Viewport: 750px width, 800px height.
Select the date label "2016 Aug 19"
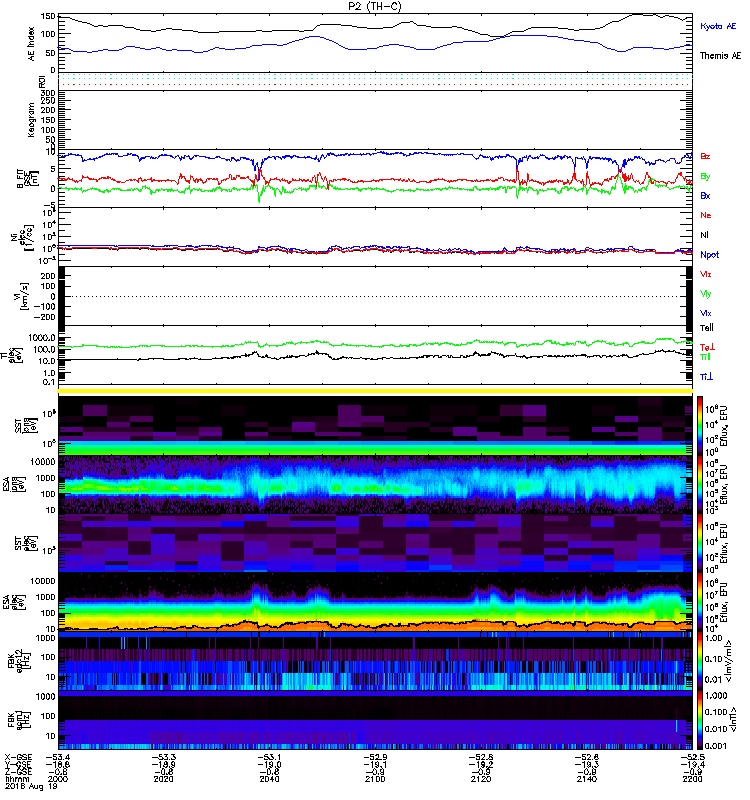[x=31, y=787]
